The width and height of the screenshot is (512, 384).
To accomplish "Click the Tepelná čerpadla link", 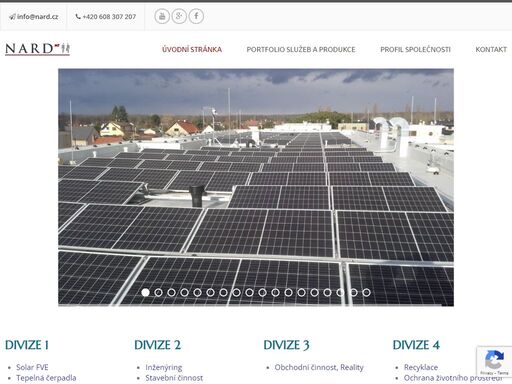I will tap(46, 378).
